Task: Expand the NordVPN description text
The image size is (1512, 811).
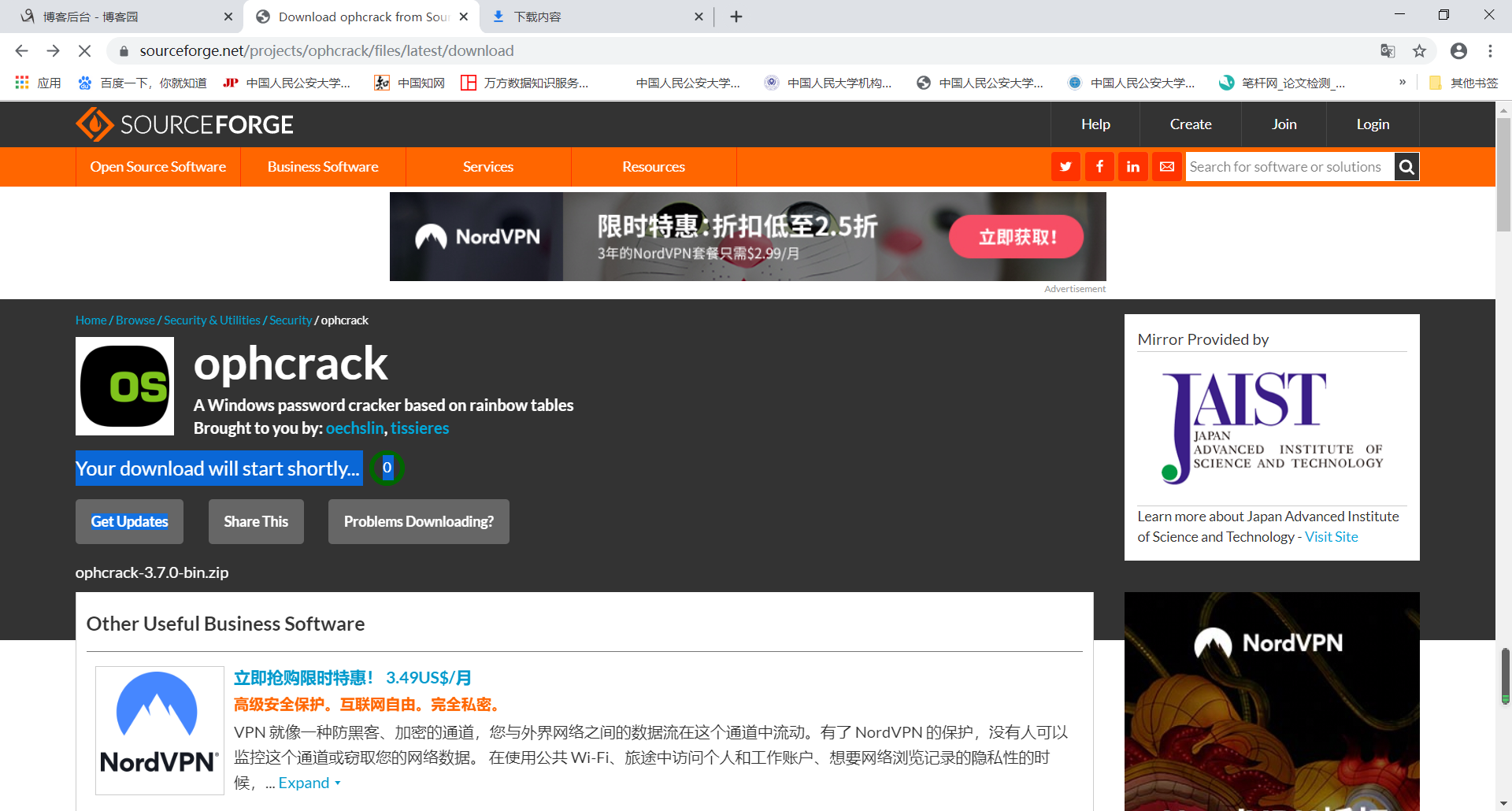Action: pos(309,783)
